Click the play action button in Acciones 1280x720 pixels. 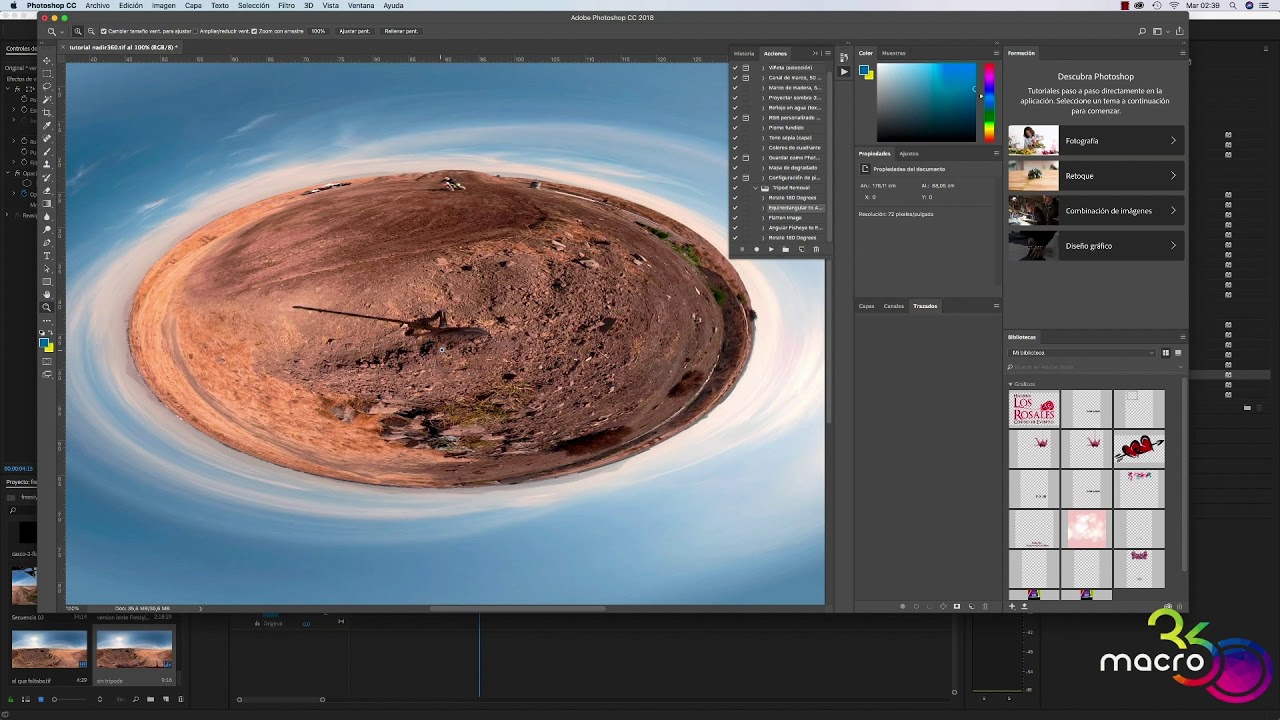pos(771,249)
